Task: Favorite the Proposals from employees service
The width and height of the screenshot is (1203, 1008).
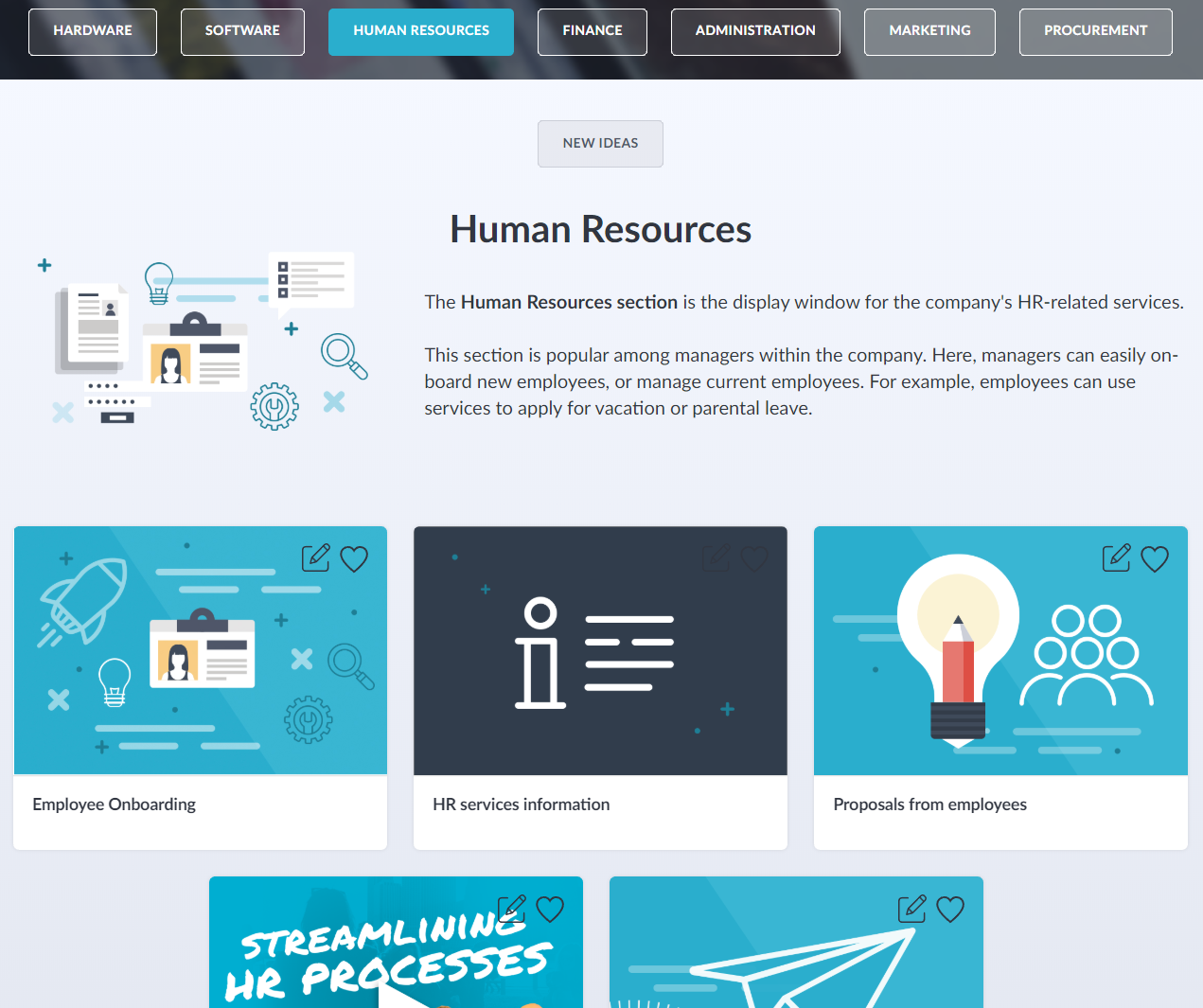Action: 1155,558
